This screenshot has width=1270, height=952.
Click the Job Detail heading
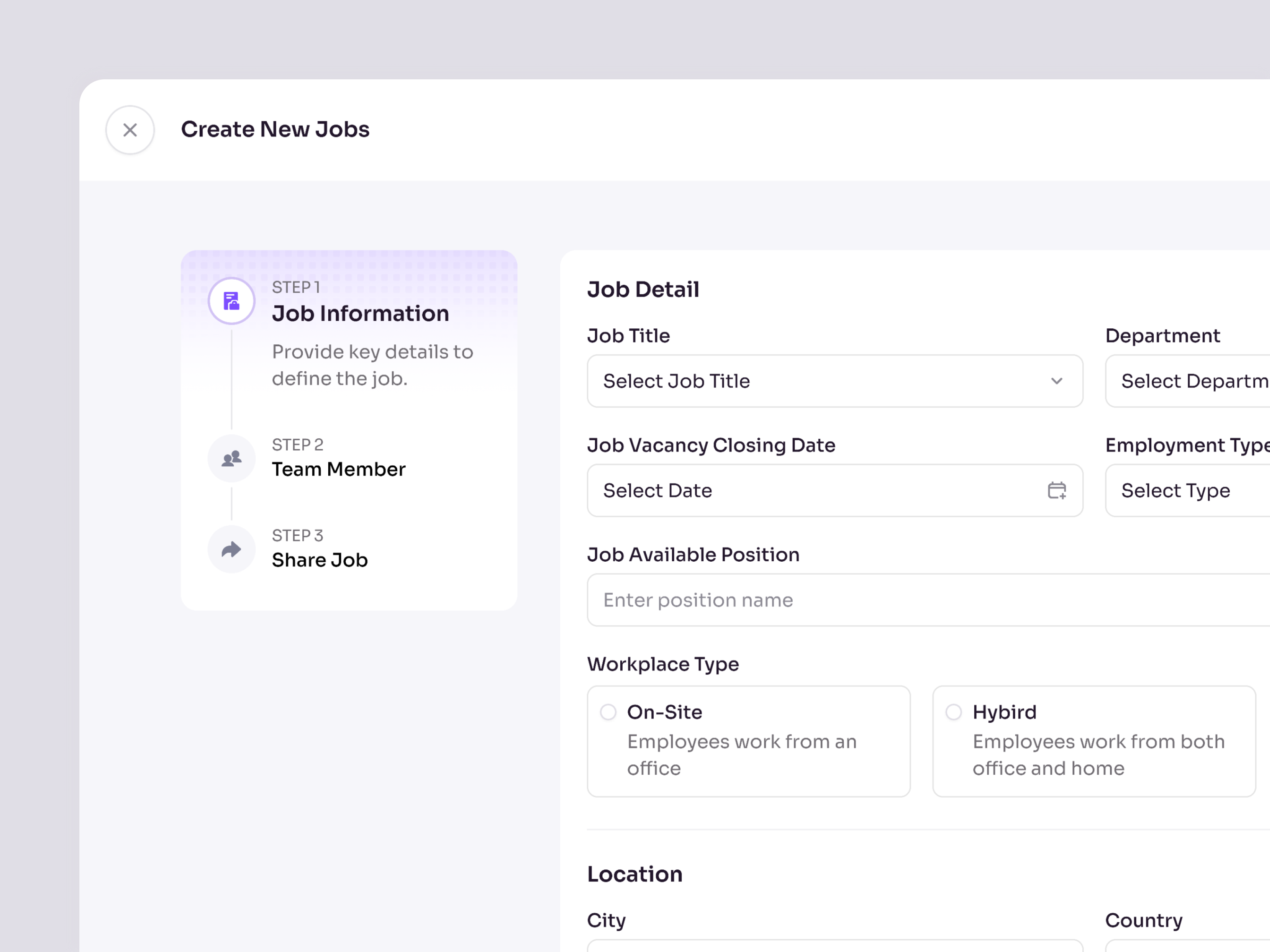(x=643, y=290)
